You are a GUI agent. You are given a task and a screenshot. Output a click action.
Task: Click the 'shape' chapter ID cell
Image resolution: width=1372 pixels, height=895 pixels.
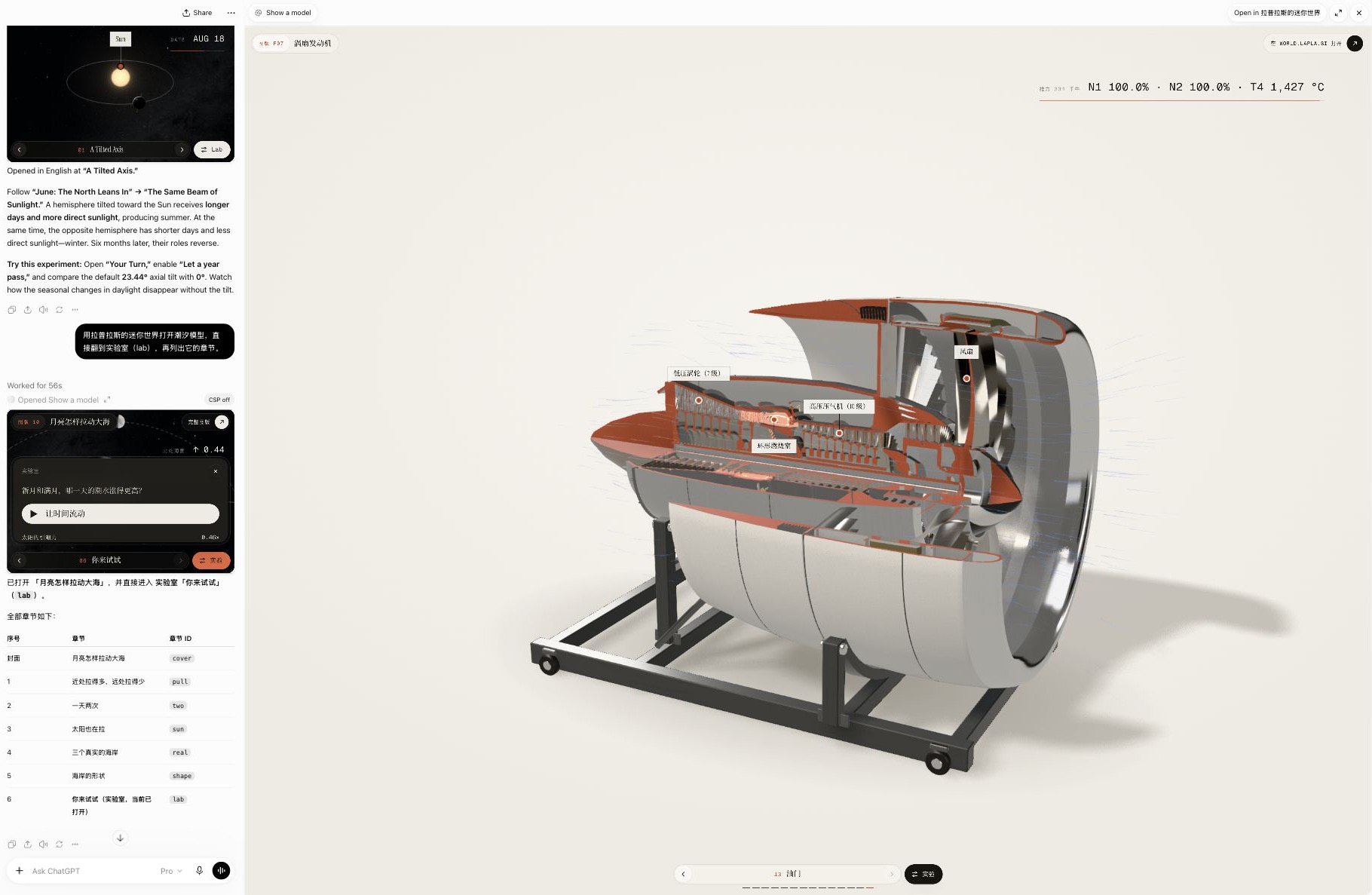click(x=182, y=776)
